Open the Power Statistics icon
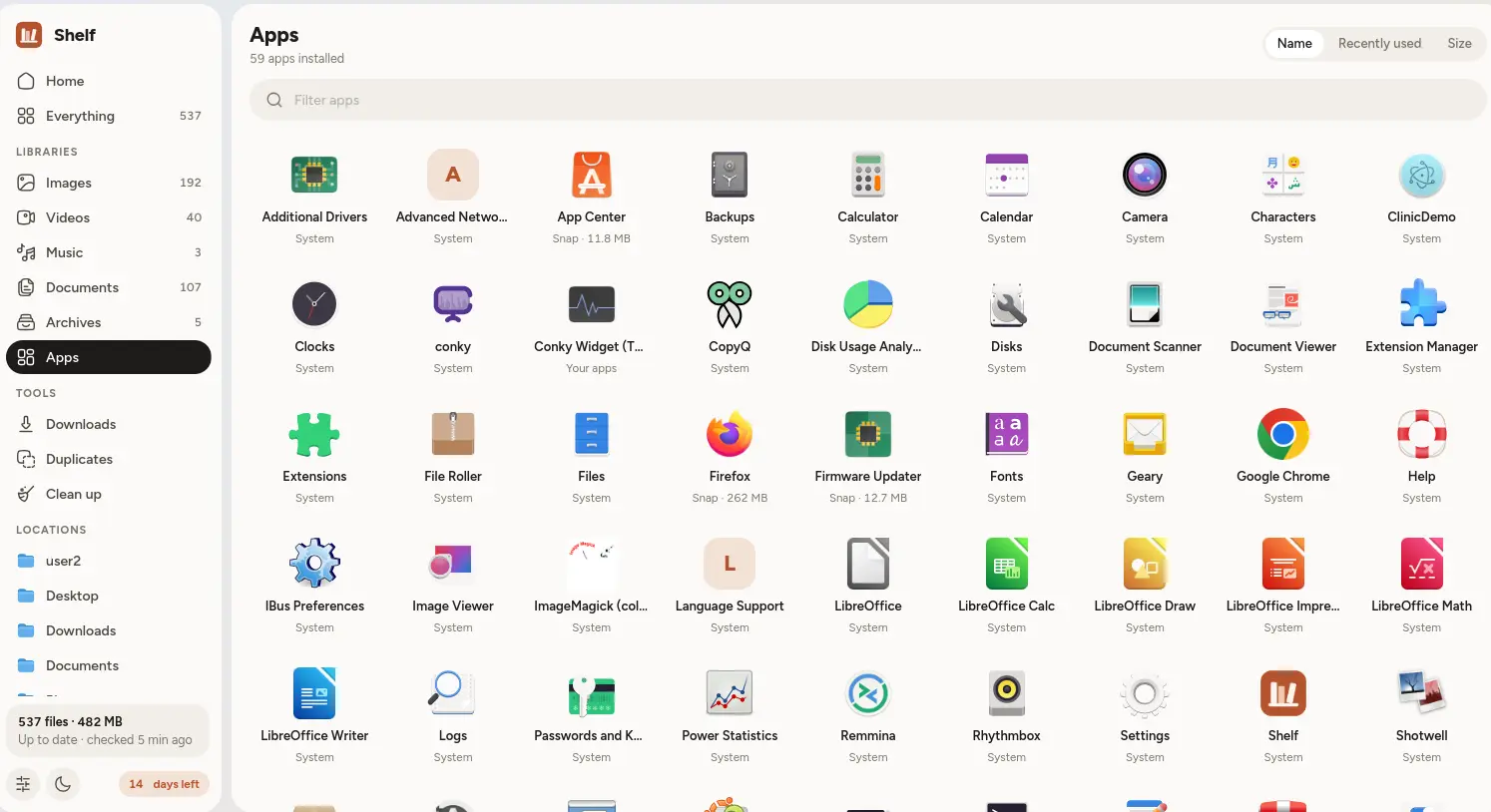Screen dimensions: 1491x812 [x=730, y=693]
